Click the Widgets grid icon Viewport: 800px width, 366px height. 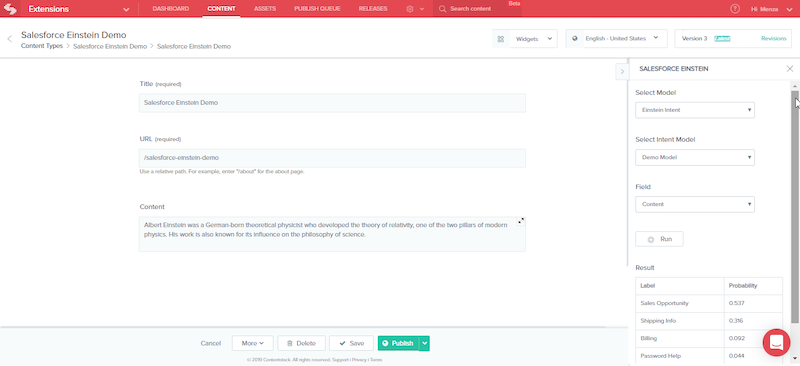[x=501, y=39]
